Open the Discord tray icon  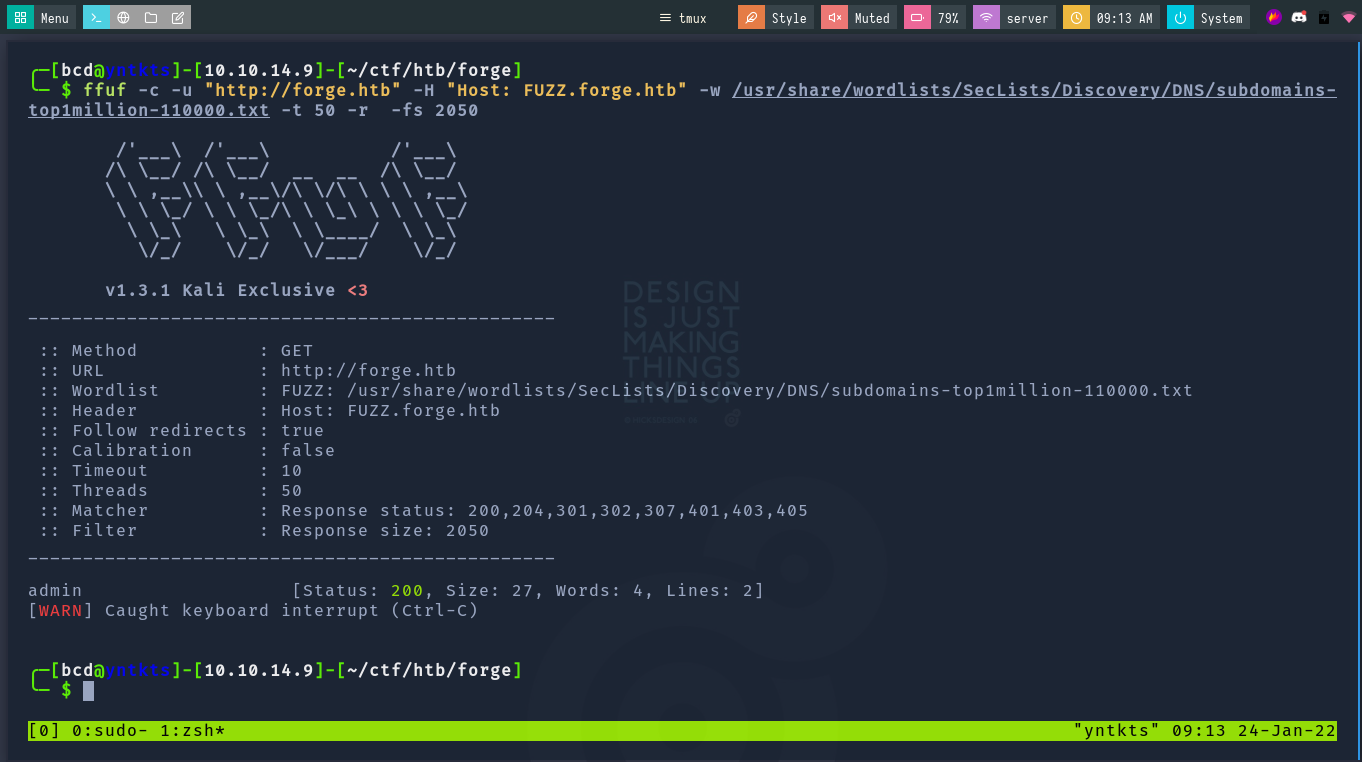point(1299,17)
